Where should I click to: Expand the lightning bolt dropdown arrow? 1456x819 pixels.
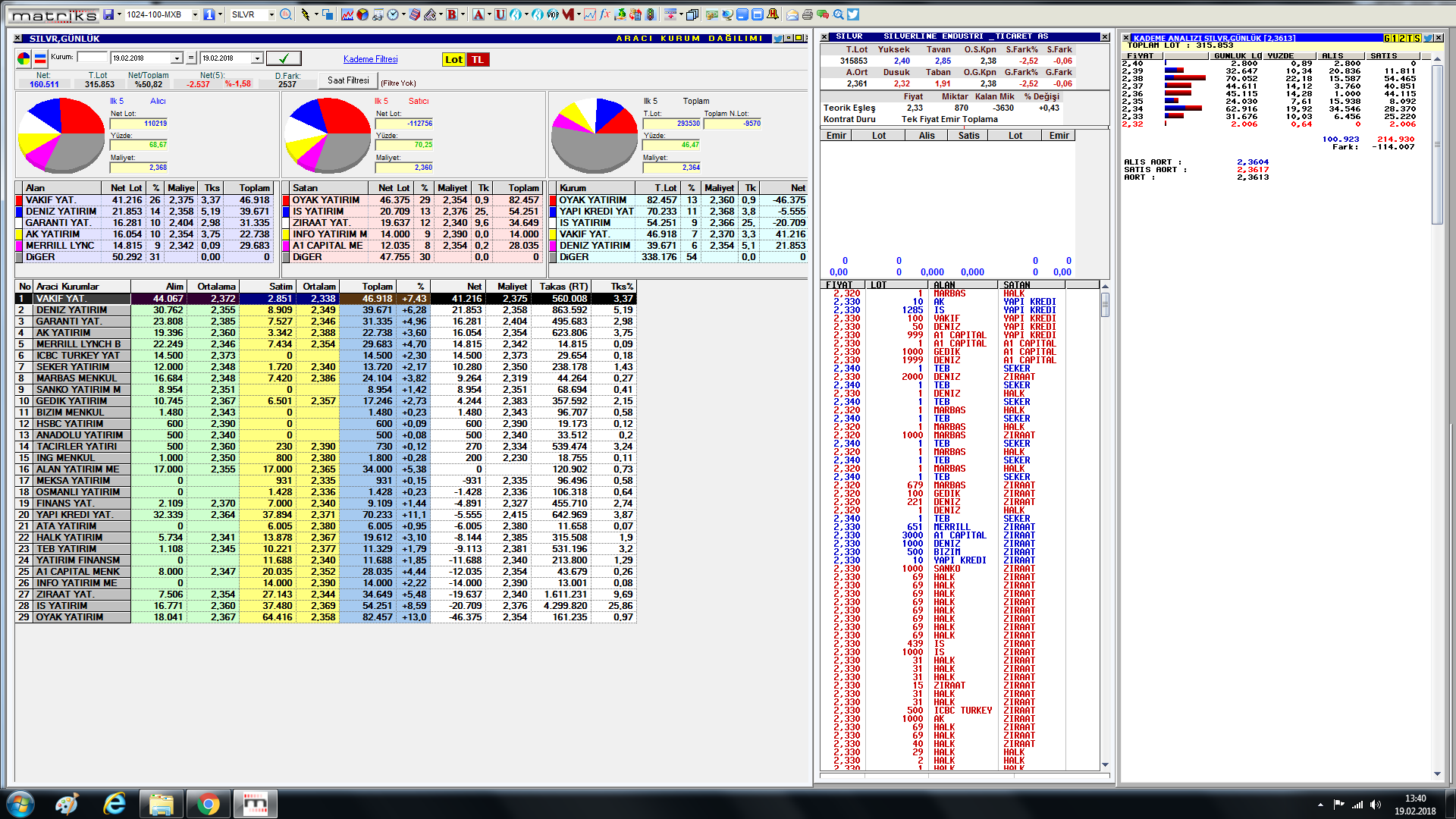point(316,14)
